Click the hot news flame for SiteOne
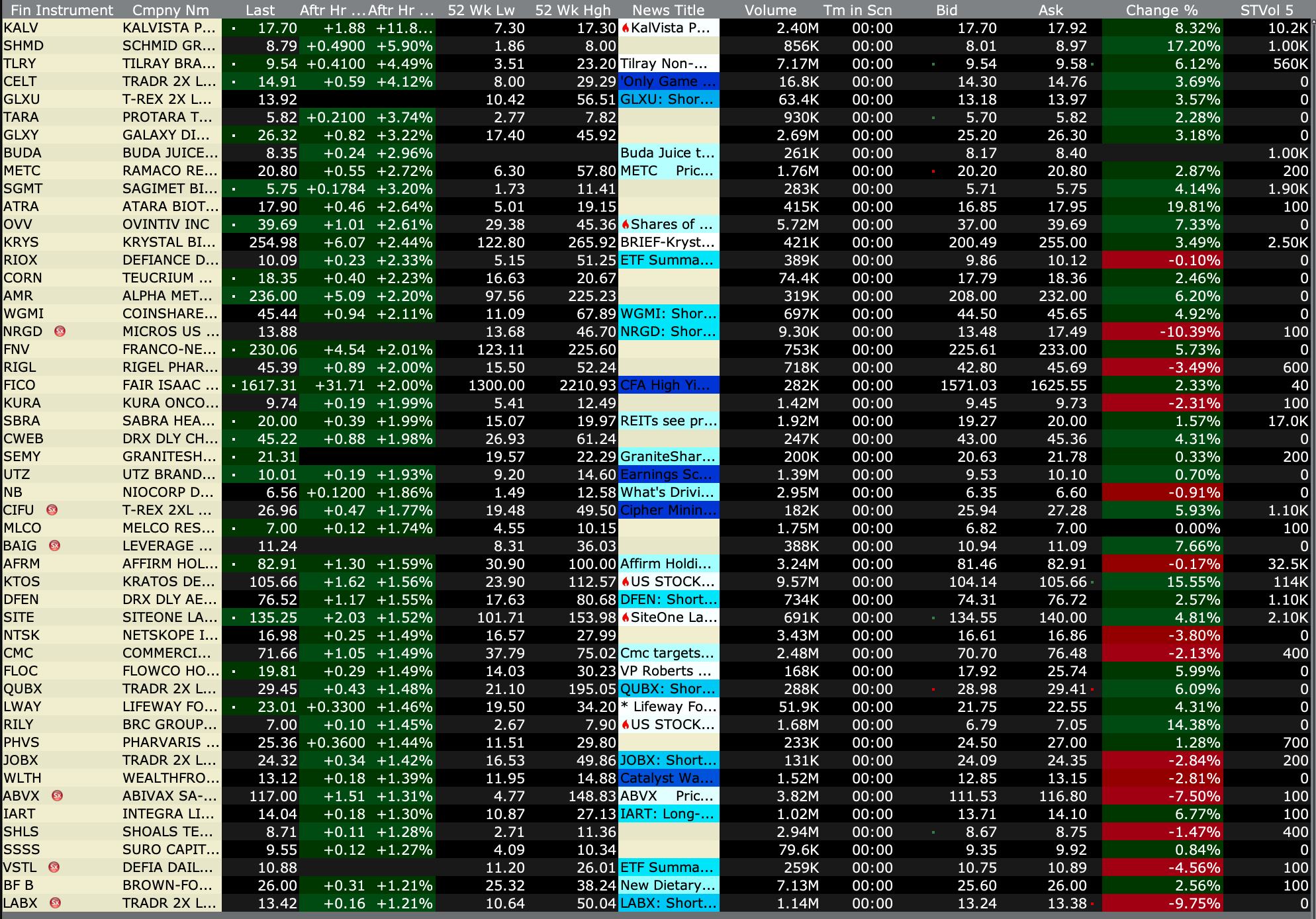The width and height of the screenshot is (1316, 919). pos(625,617)
